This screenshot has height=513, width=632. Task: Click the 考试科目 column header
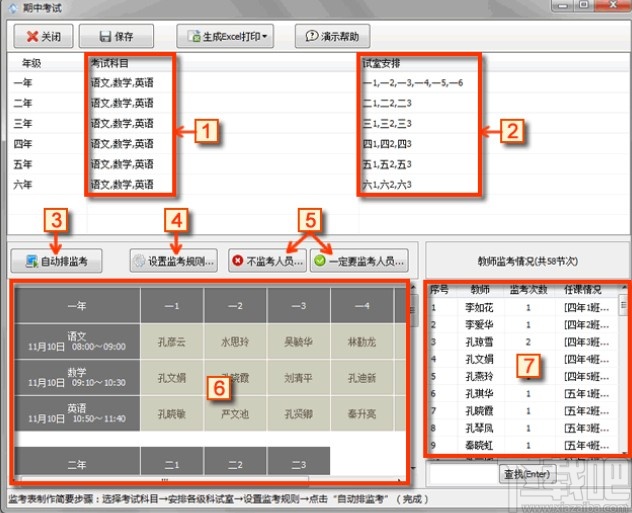pyautogui.click(x=110, y=63)
